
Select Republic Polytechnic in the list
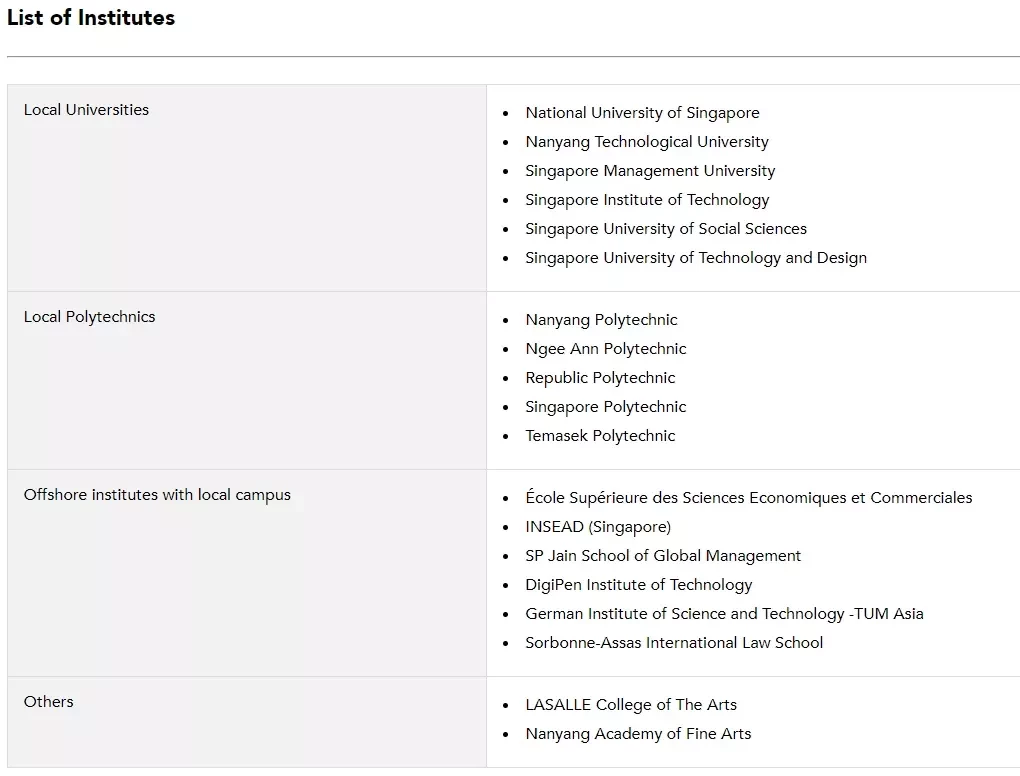[600, 378]
